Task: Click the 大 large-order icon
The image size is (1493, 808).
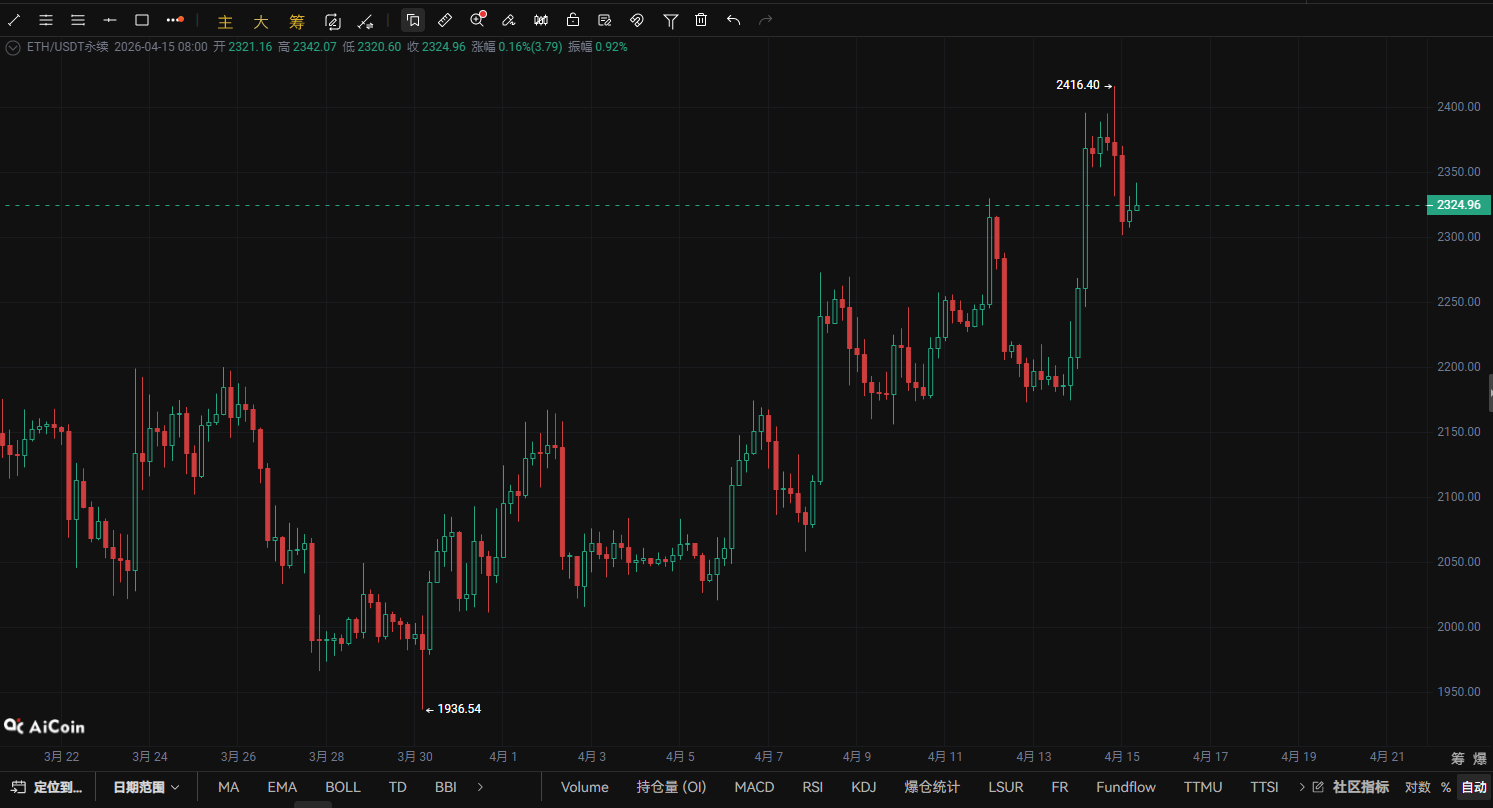Action: click(x=261, y=21)
